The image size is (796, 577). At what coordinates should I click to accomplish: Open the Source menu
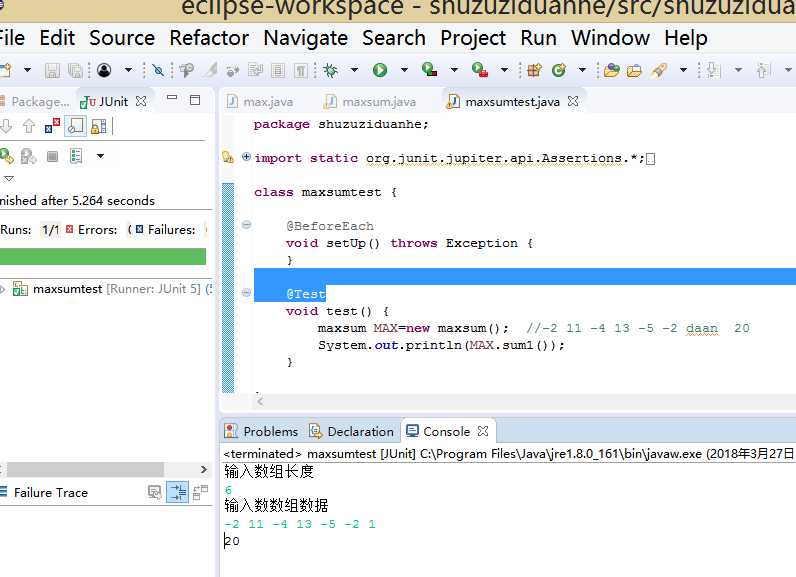click(x=122, y=38)
